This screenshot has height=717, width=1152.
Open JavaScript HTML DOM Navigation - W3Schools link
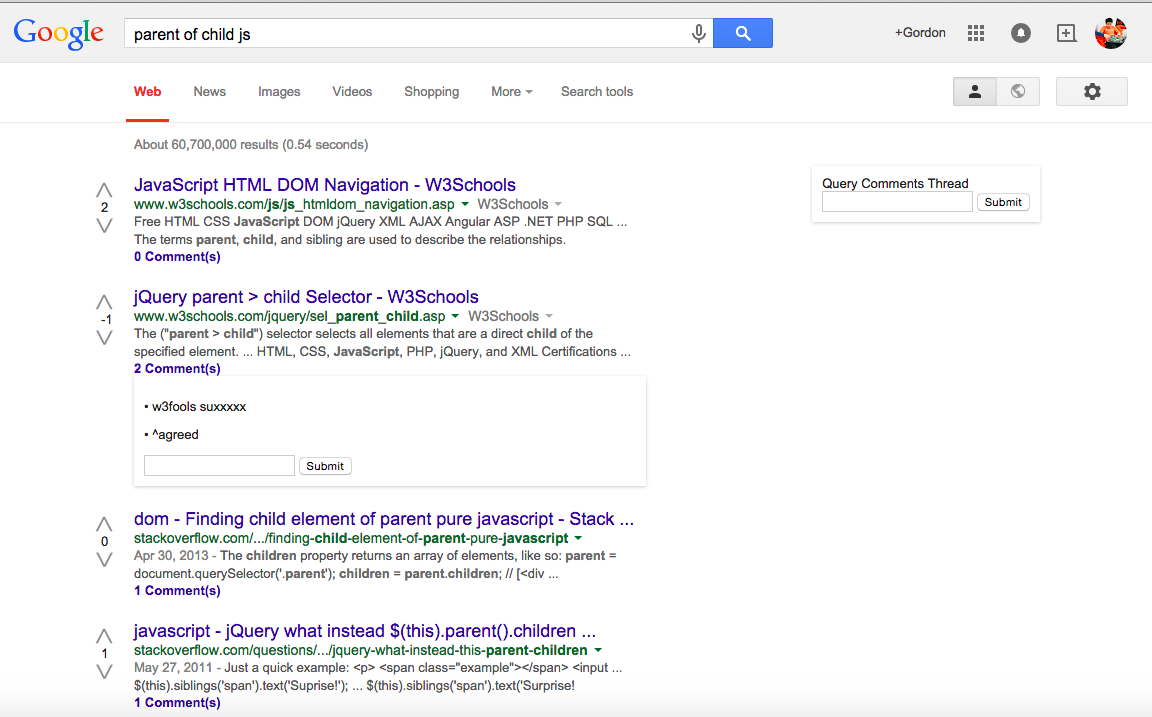[325, 185]
